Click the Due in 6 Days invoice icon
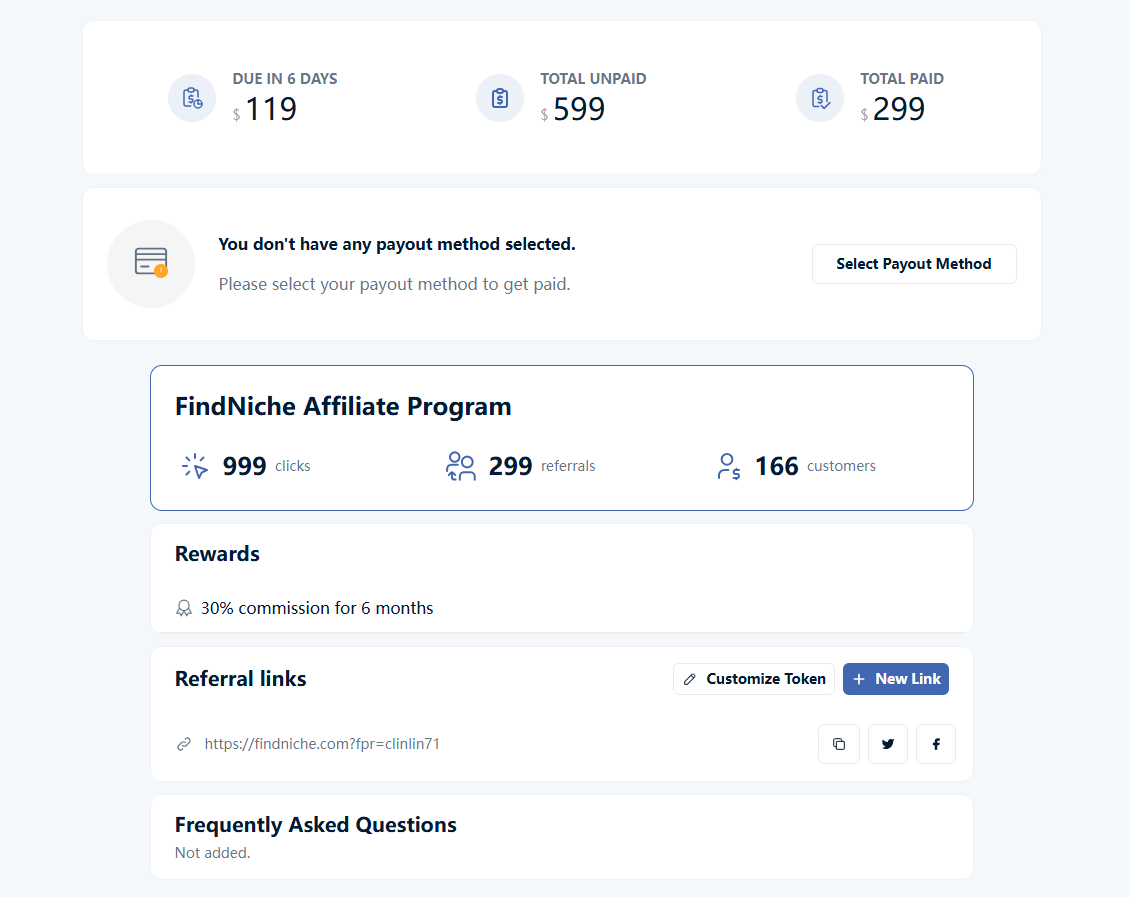The image size is (1130, 897). click(x=191, y=98)
